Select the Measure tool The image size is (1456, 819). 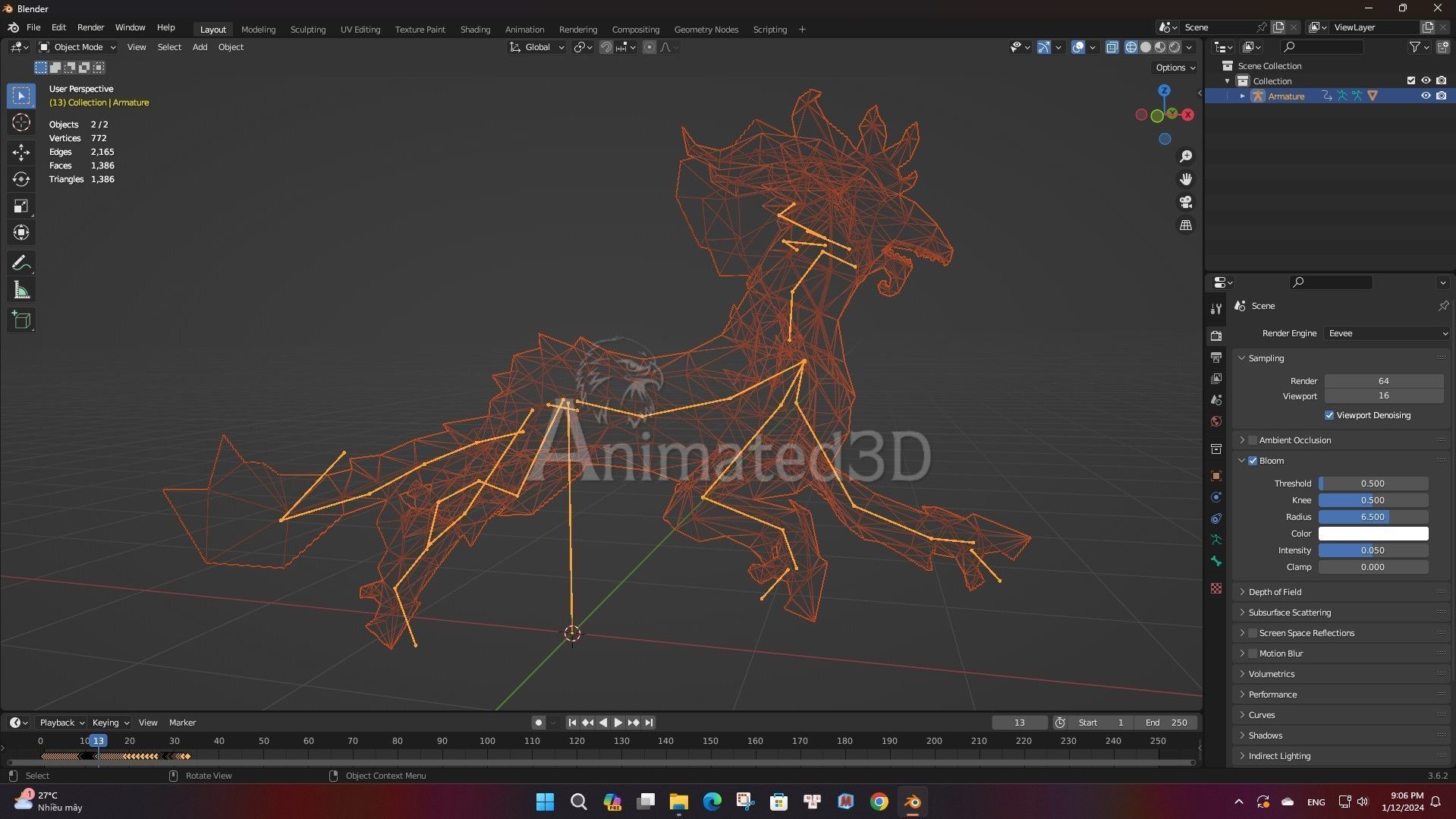(x=21, y=290)
